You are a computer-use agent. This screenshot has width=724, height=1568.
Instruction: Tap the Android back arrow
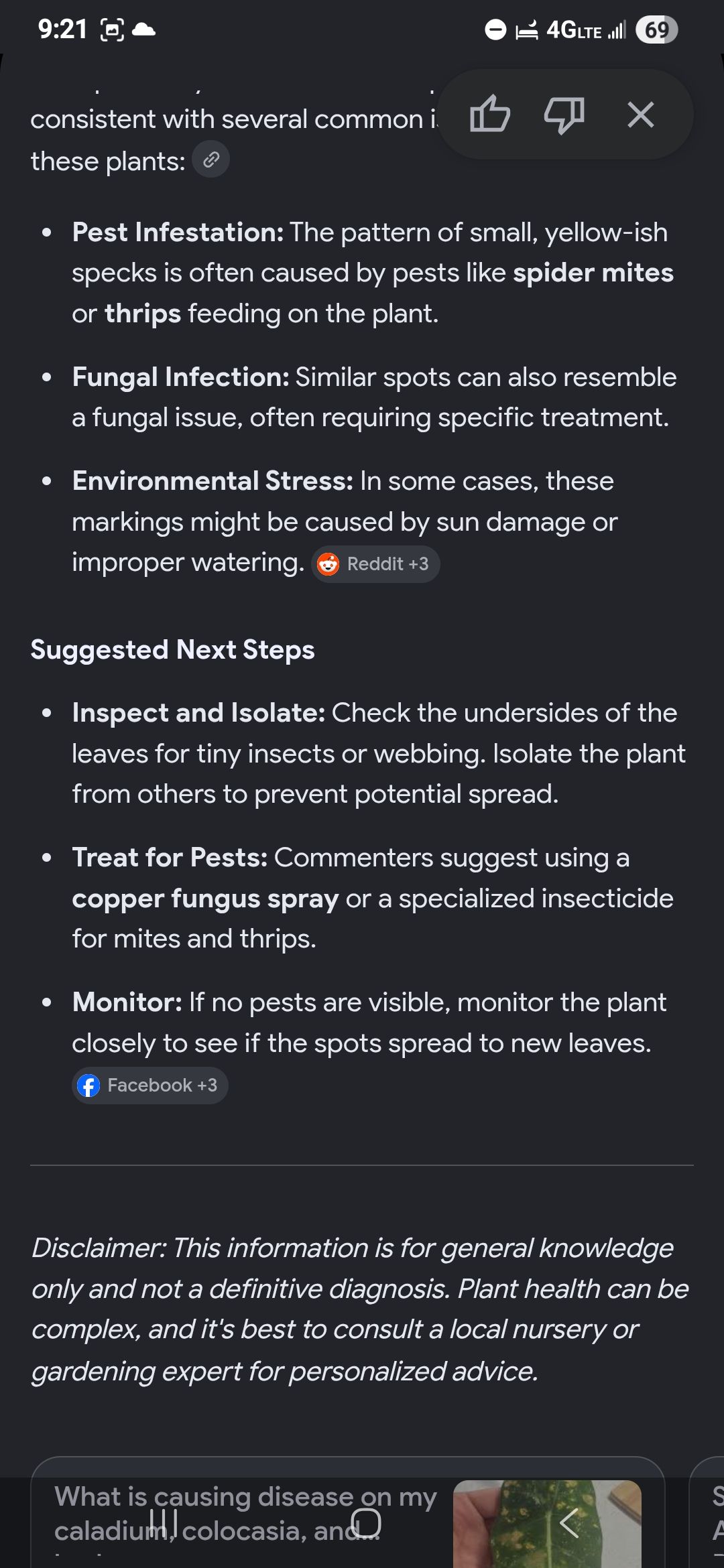569,1523
